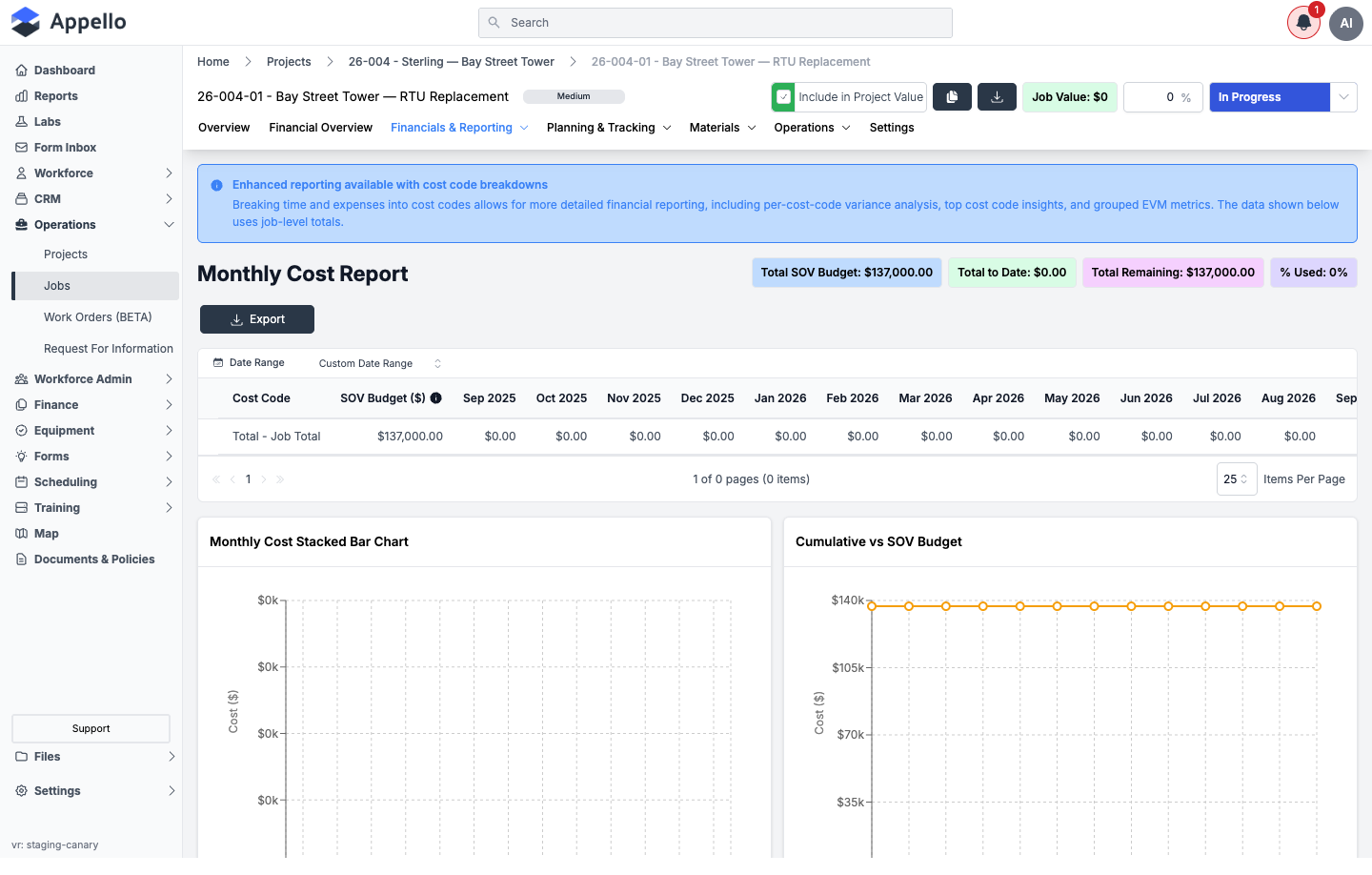
Task: Click the info icon in the blue banner
Action: click(216, 186)
